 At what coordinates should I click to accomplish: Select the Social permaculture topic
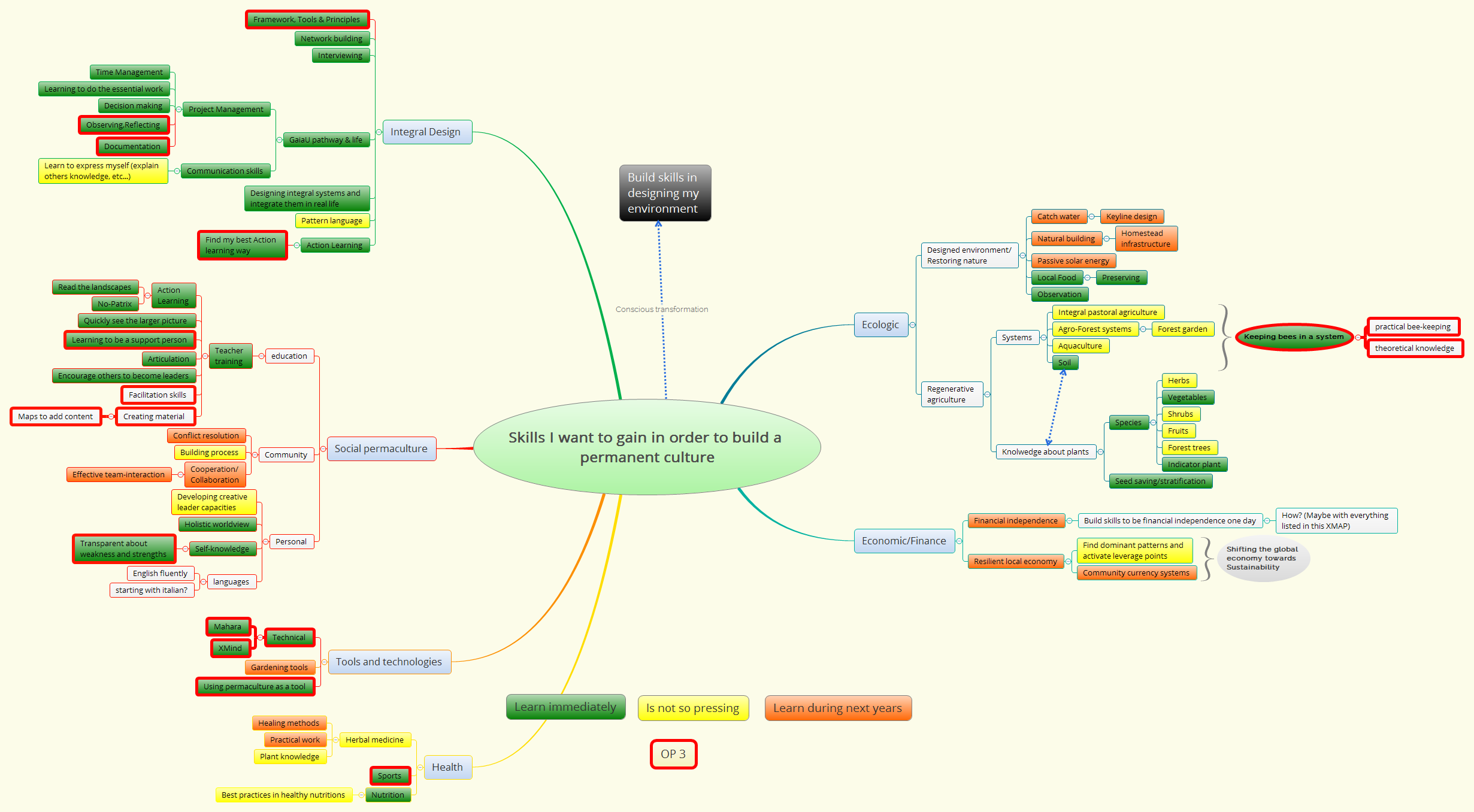(x=381, y=449)
